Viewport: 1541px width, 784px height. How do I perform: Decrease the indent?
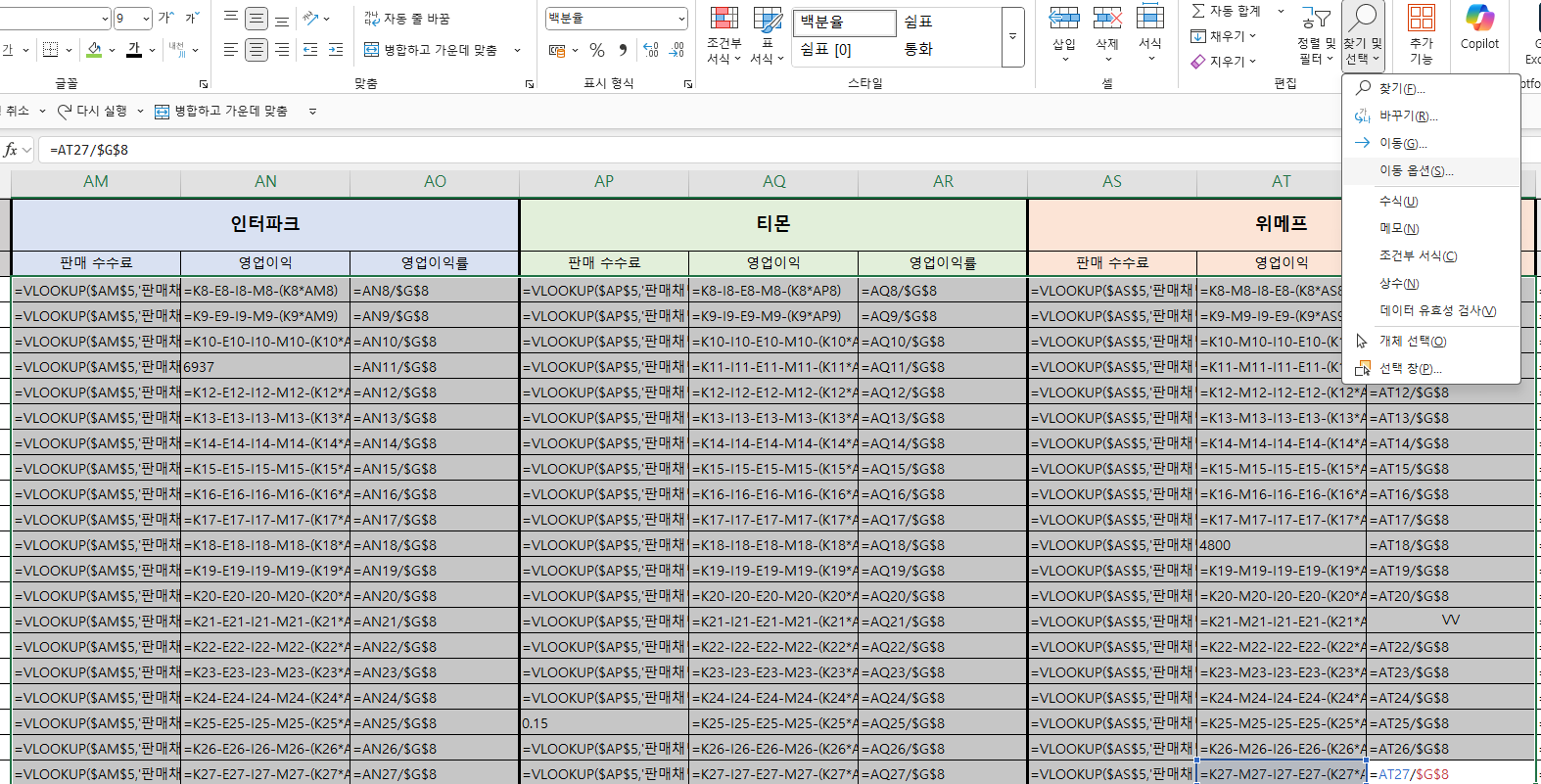point(310,49)
